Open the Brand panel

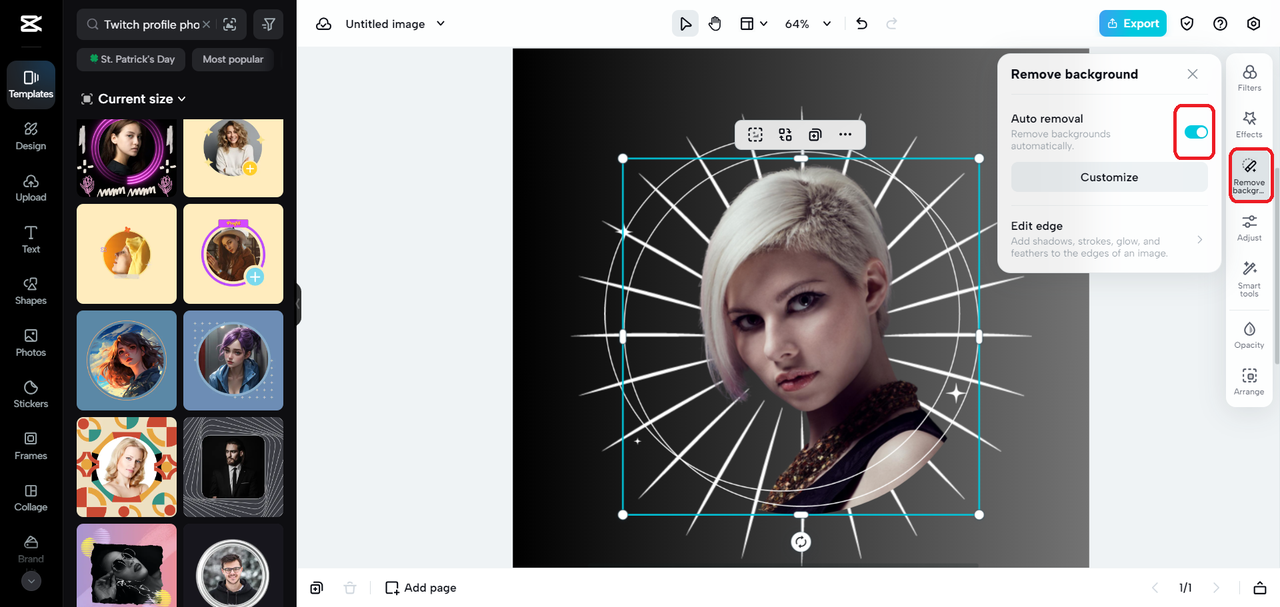(x=31, y=548)
